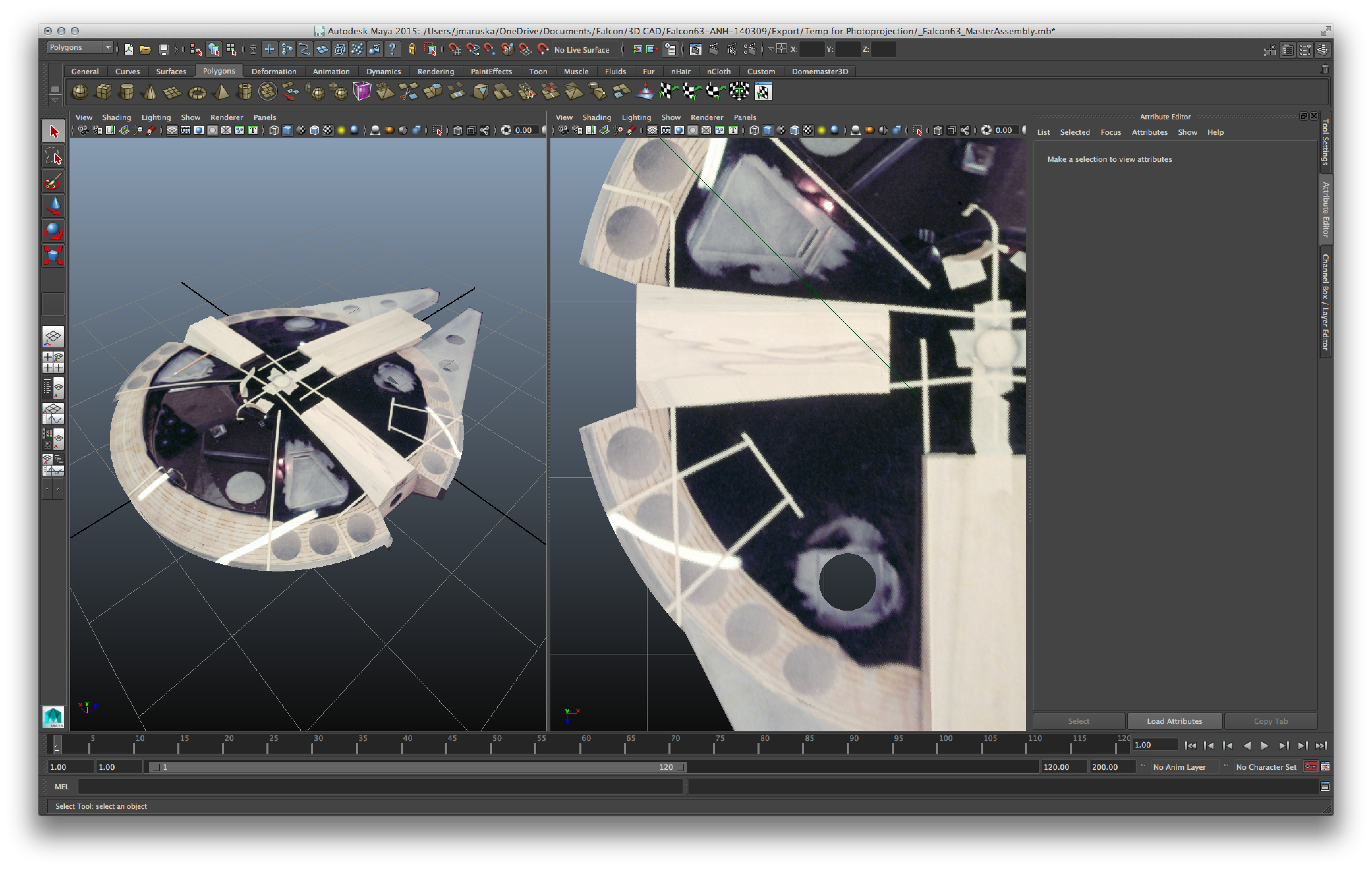The image size is (1372, 869).
Task: Toggle grid display in left viewport
Action: click(171, 131)
